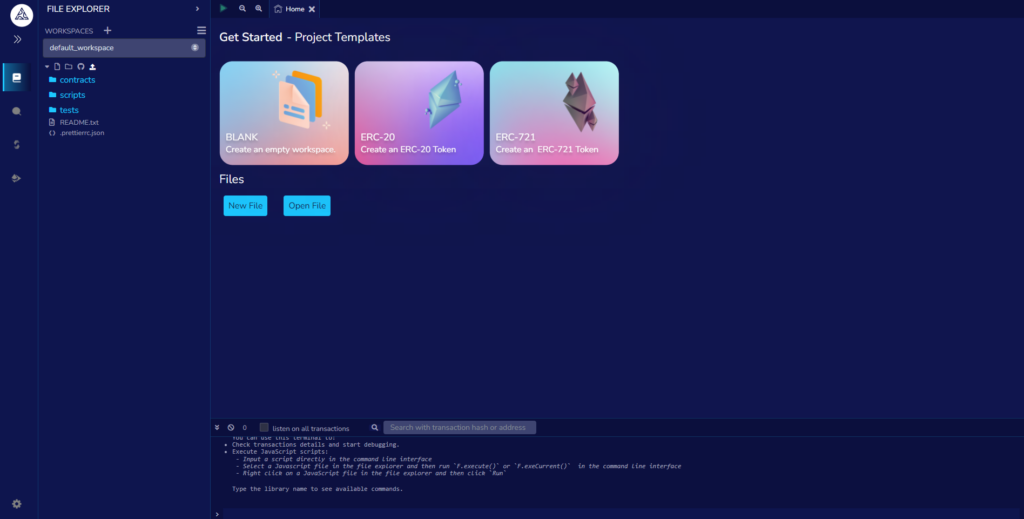Collapse the workspace root tree arrow
Image resolution: width=1024 pixels, height=519 pixels.
(x=47, y=67)
